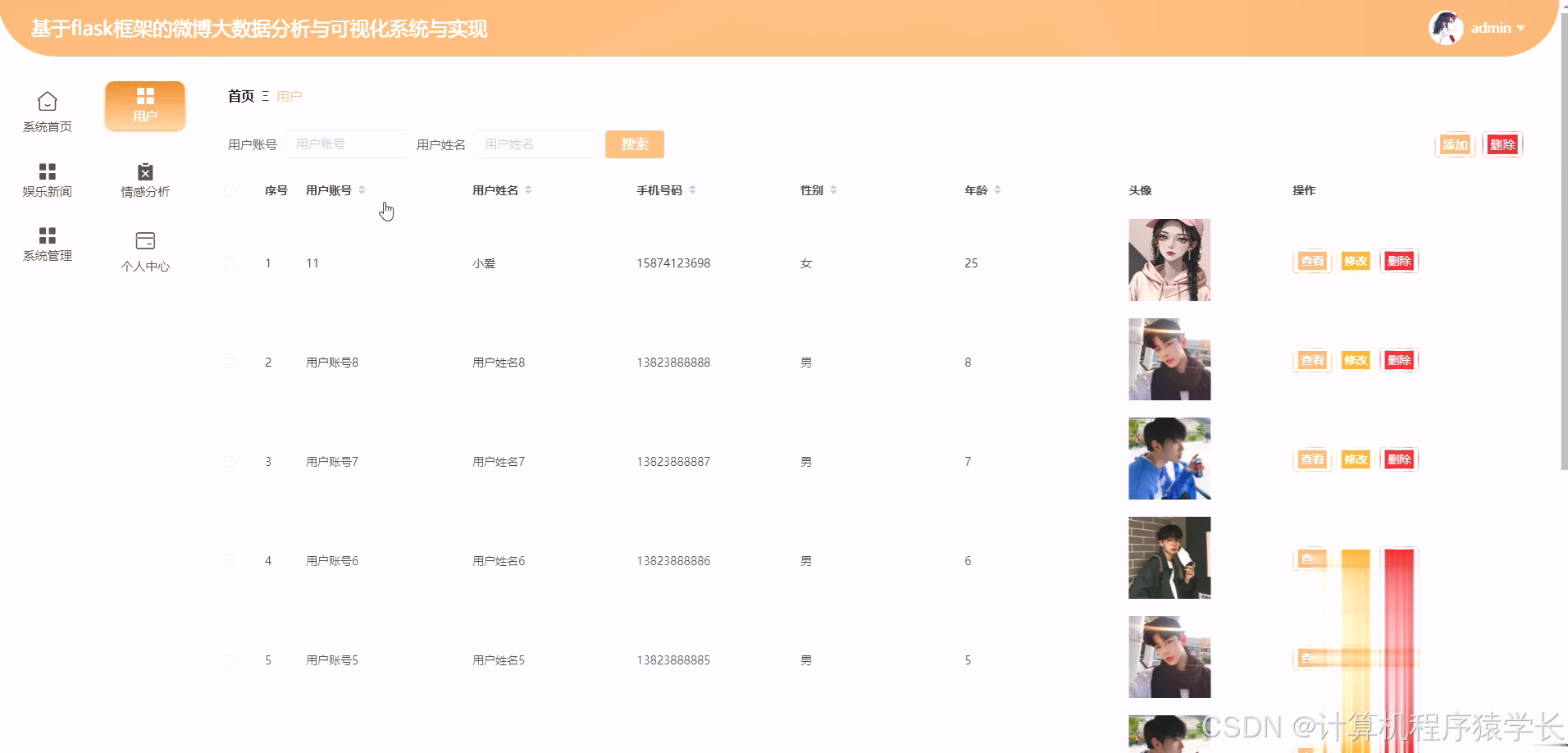Open the 个人中心 profile icon
The width and height of the screenshot is (1568, 753).
click(144, 240)
